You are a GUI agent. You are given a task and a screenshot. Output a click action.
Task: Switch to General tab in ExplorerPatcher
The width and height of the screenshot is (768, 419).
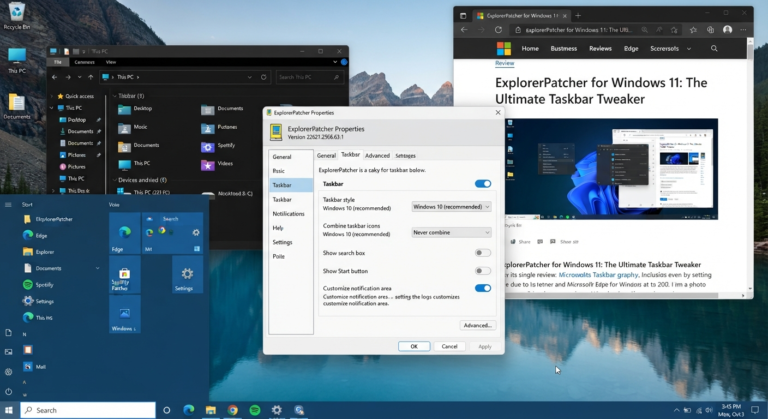coord(326,155)
